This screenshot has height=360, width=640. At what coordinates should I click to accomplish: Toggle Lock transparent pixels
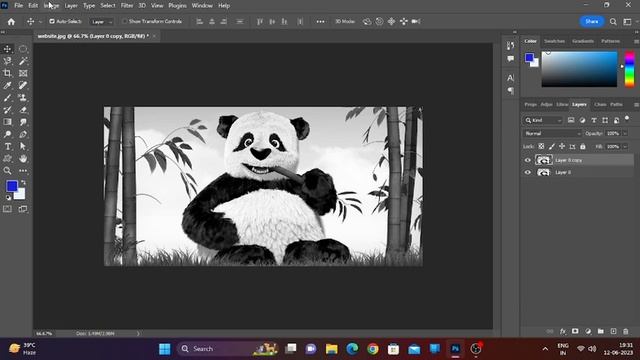pos(541,146)
